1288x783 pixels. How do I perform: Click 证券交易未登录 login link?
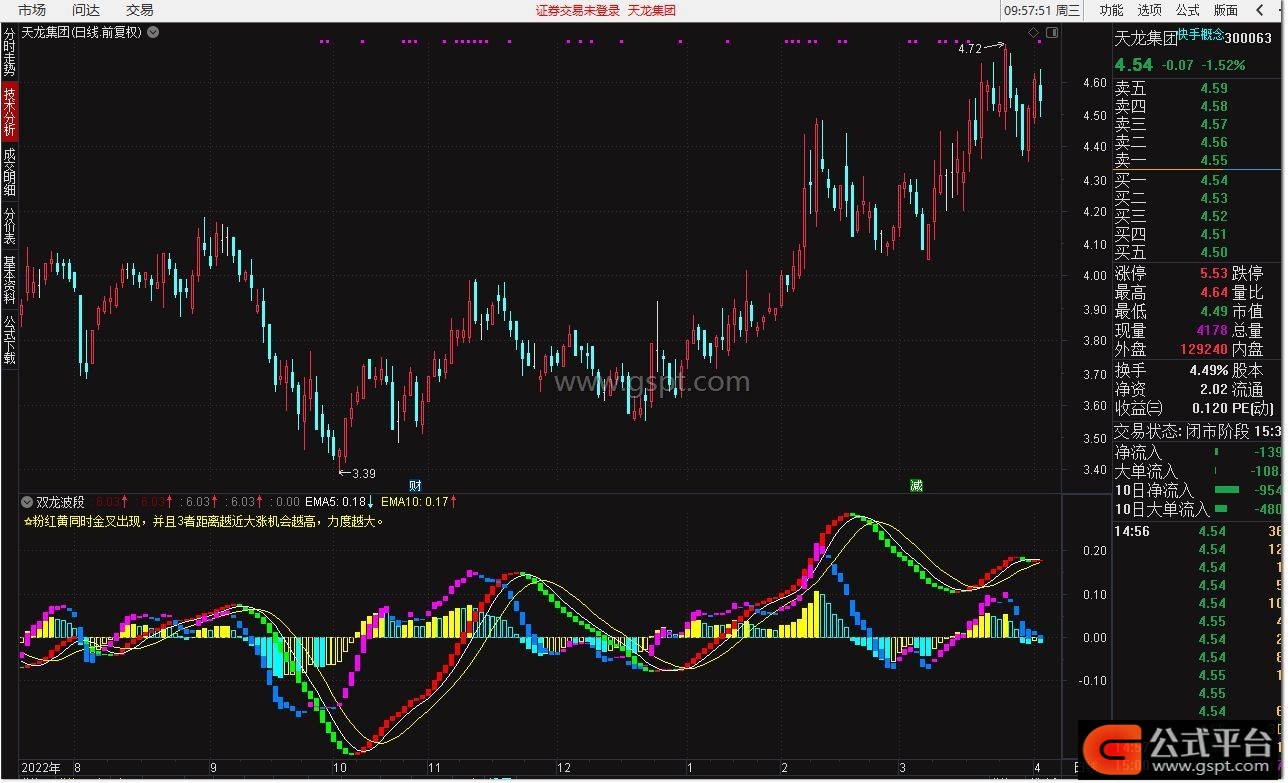[x=578, y=10]
